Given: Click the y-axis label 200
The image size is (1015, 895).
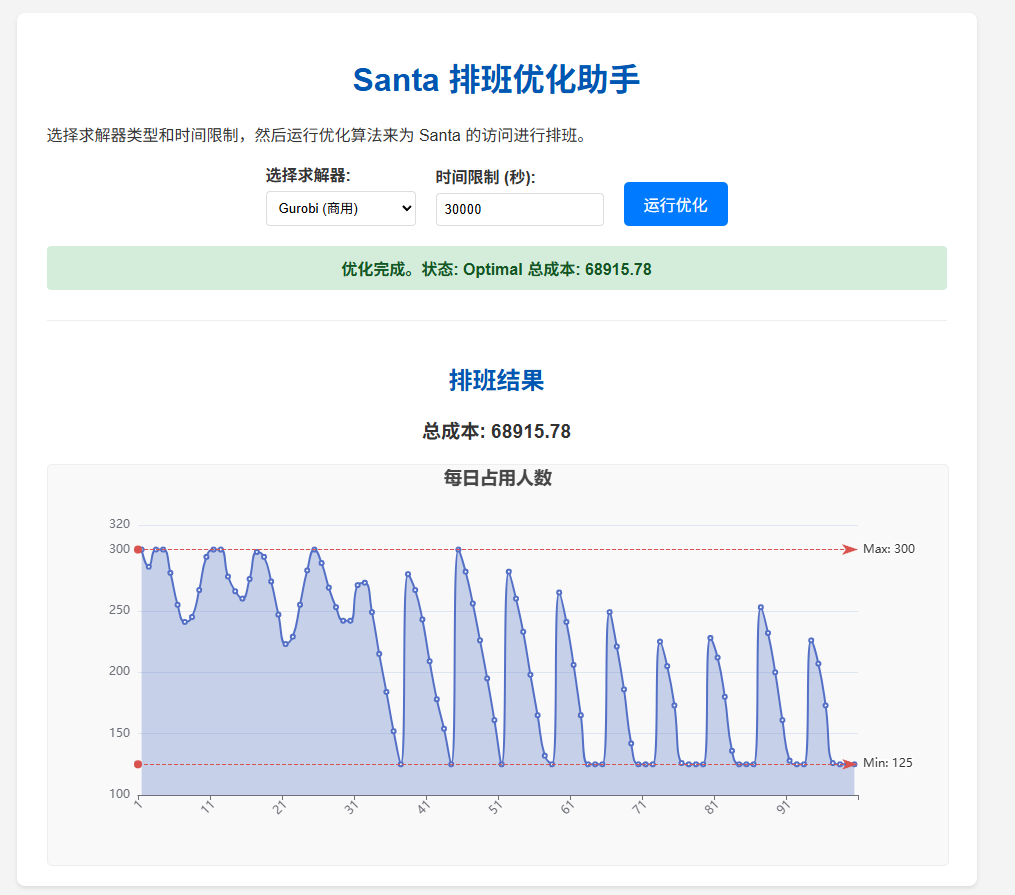Looking at the screenshot, I should (x=119, y=671).
